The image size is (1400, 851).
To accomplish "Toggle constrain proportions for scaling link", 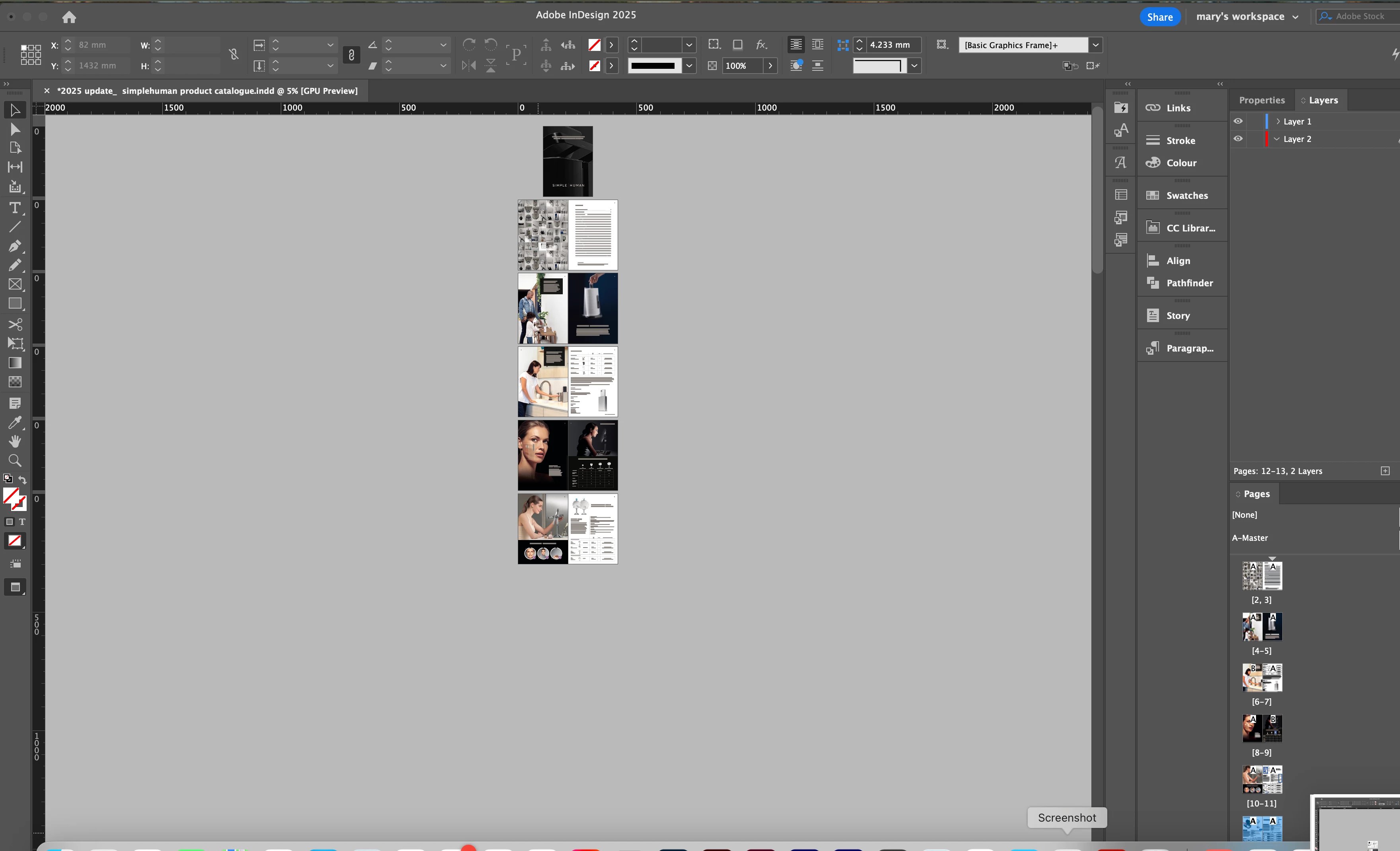I will pos(351,55).
